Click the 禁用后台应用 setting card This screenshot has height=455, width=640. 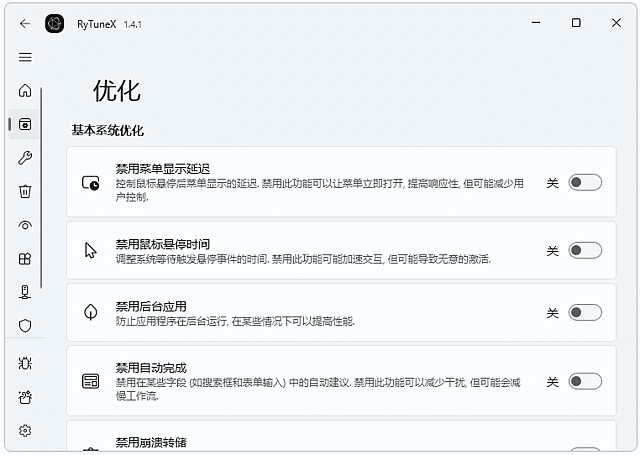tap(300, 313)
